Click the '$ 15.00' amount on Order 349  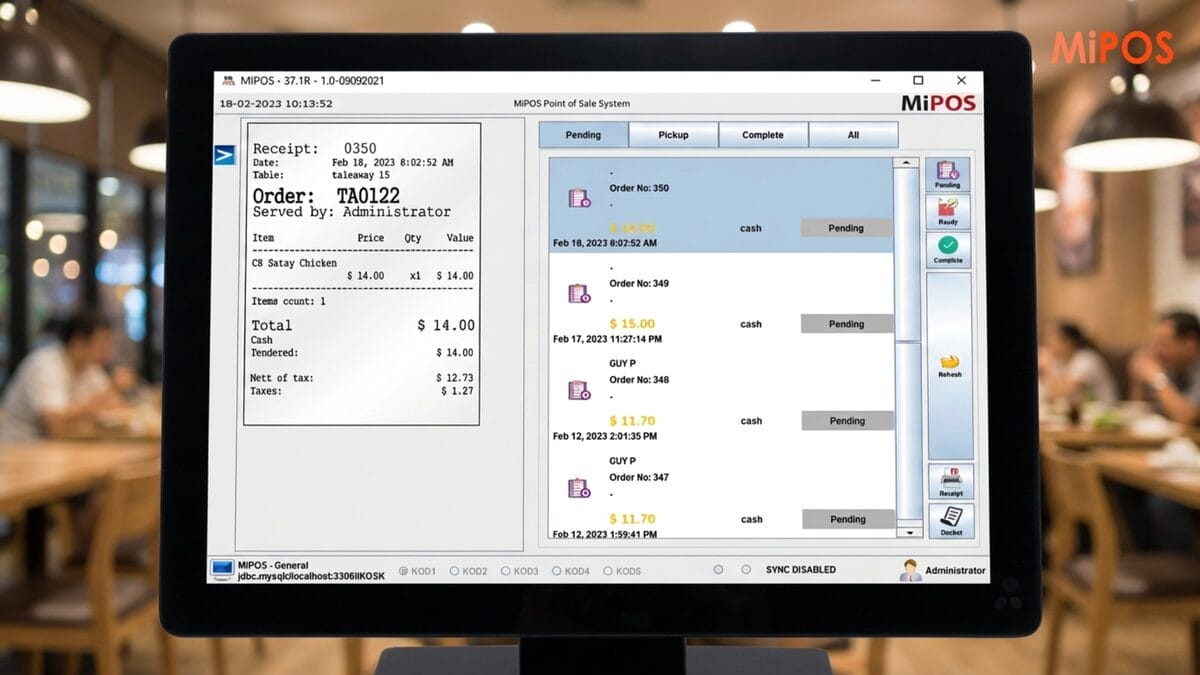pyautogui.click(x=632, y=324)
